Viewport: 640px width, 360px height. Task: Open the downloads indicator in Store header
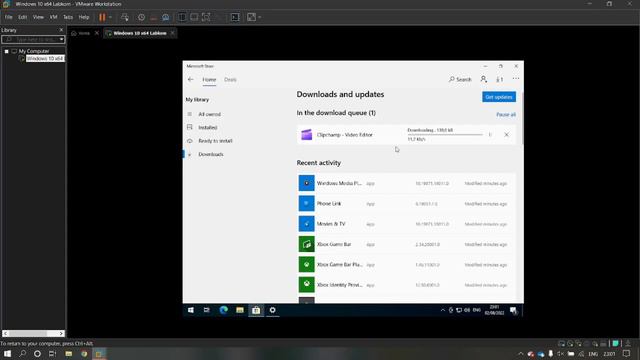tap(500, 79)
